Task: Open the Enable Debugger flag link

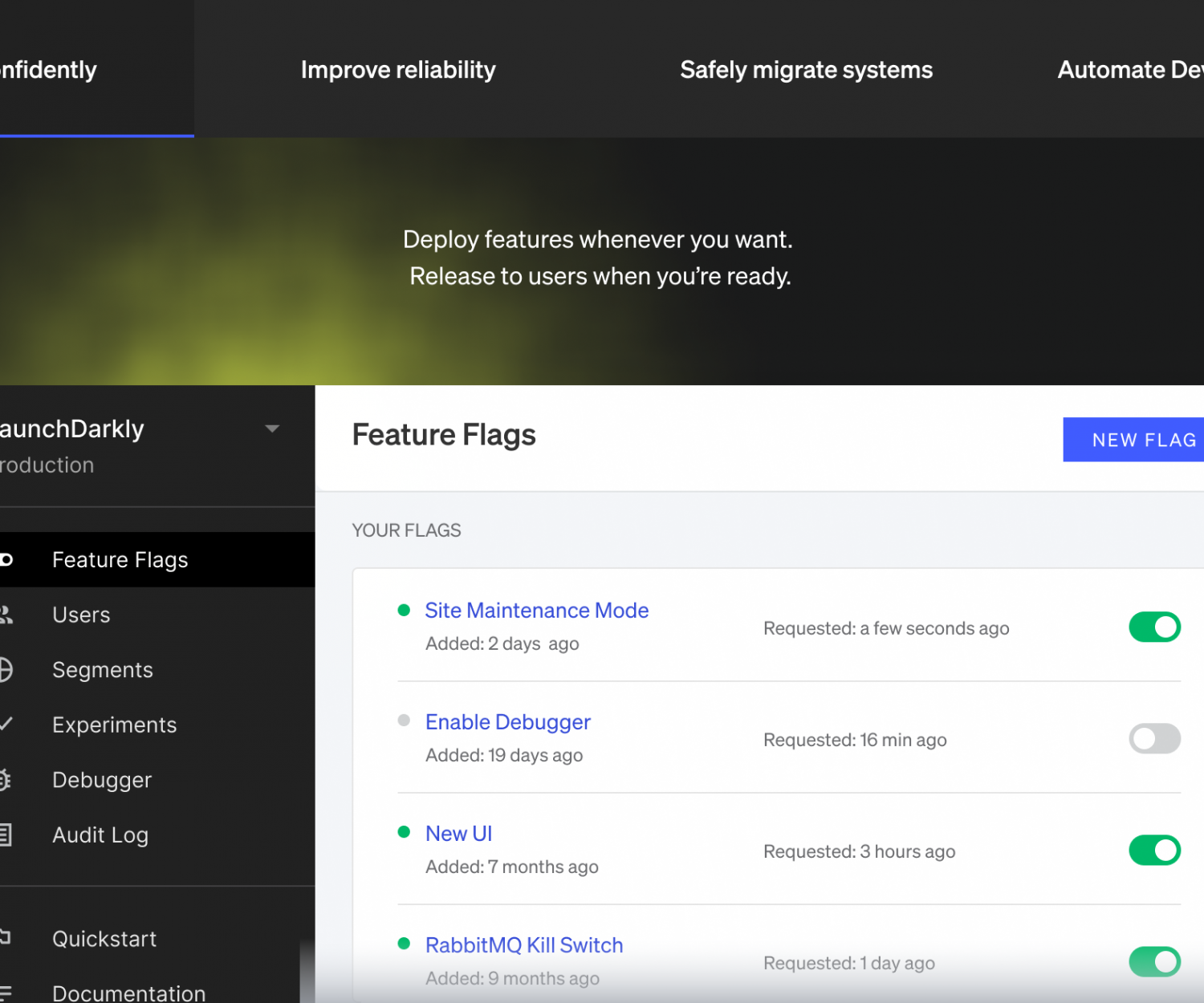Action: point(507,722)
